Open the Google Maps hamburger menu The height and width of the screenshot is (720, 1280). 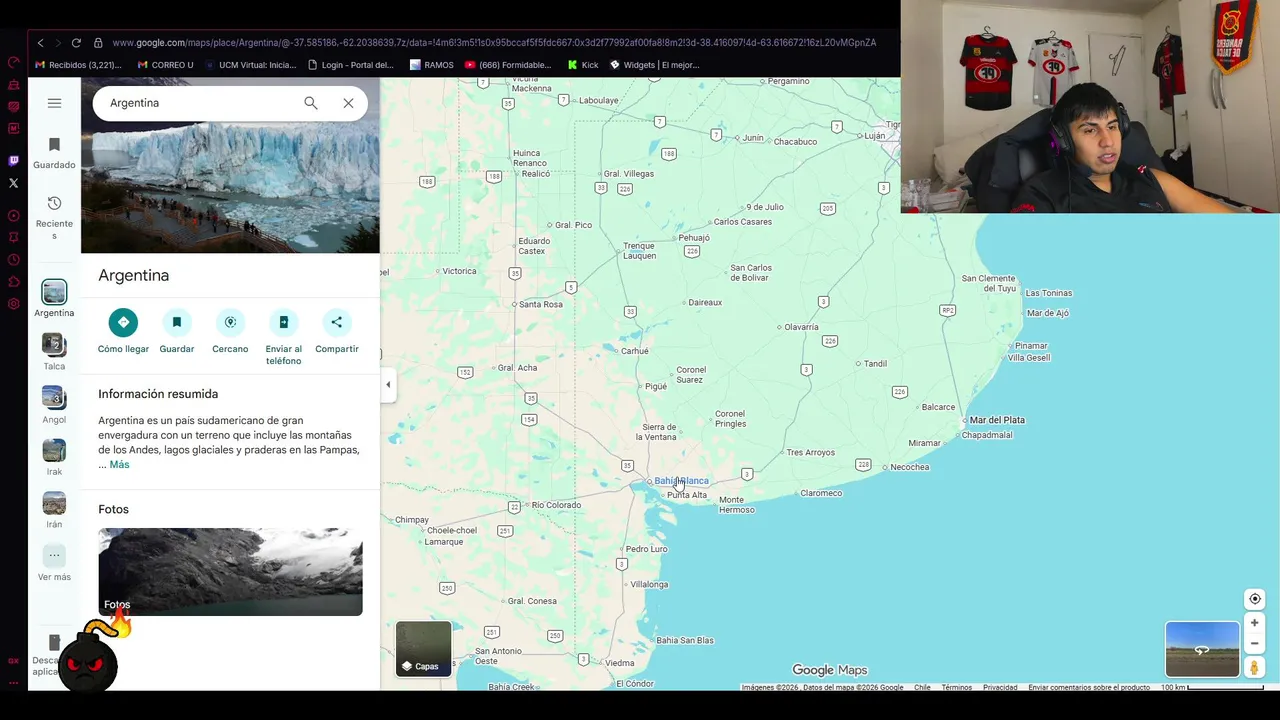54,103
